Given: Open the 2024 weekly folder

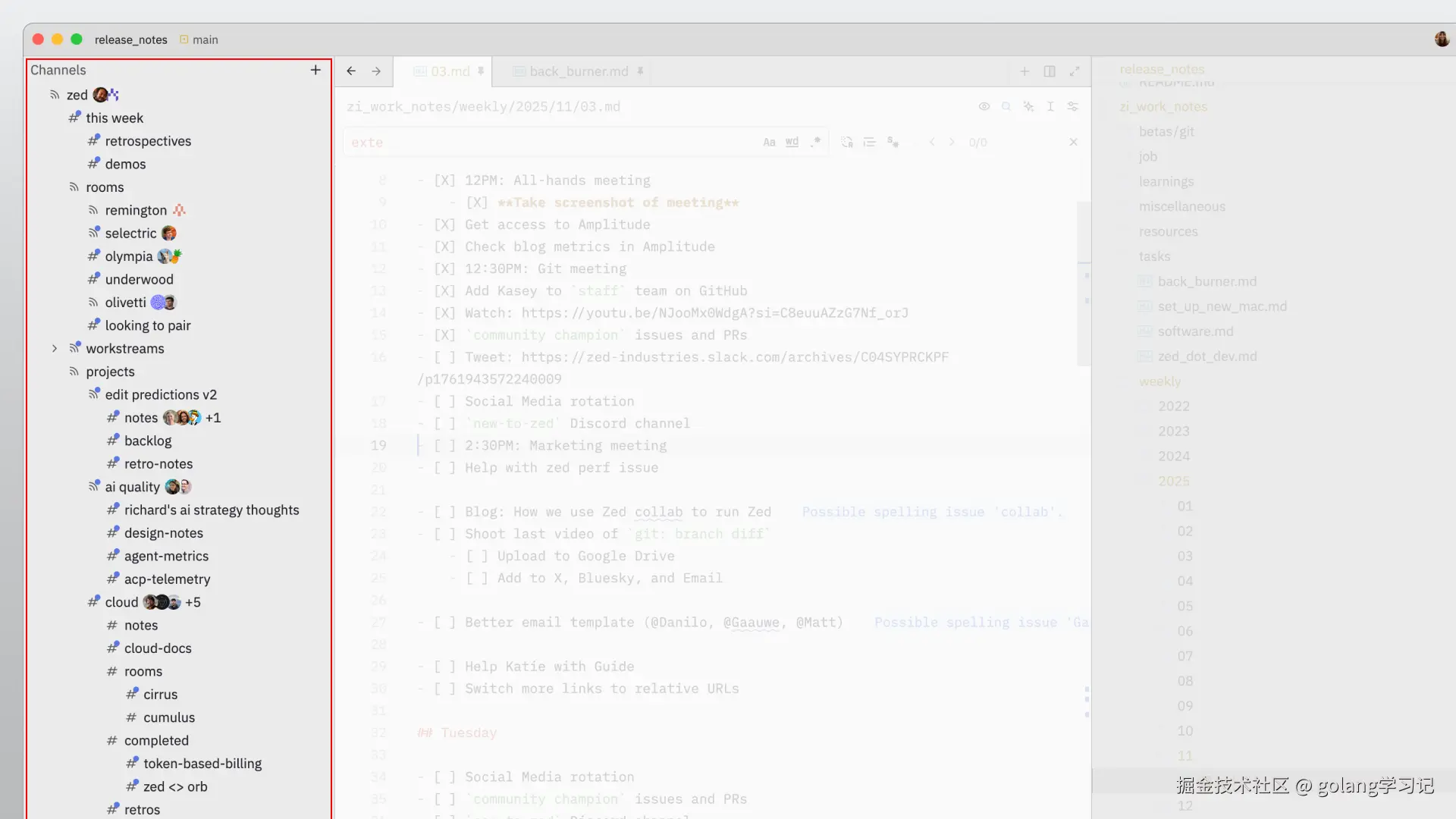Looking at the screenshot, I should 1173,457.
